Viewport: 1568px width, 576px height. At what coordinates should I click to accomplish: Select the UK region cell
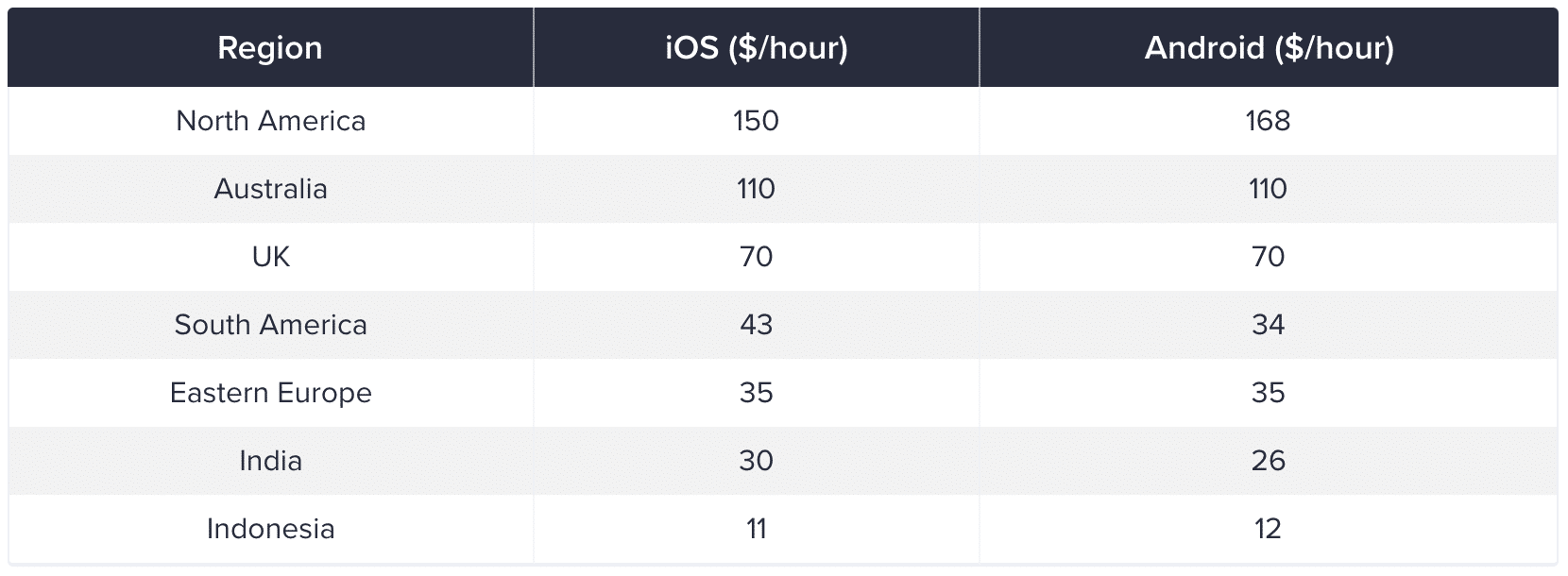click(270, 257)
